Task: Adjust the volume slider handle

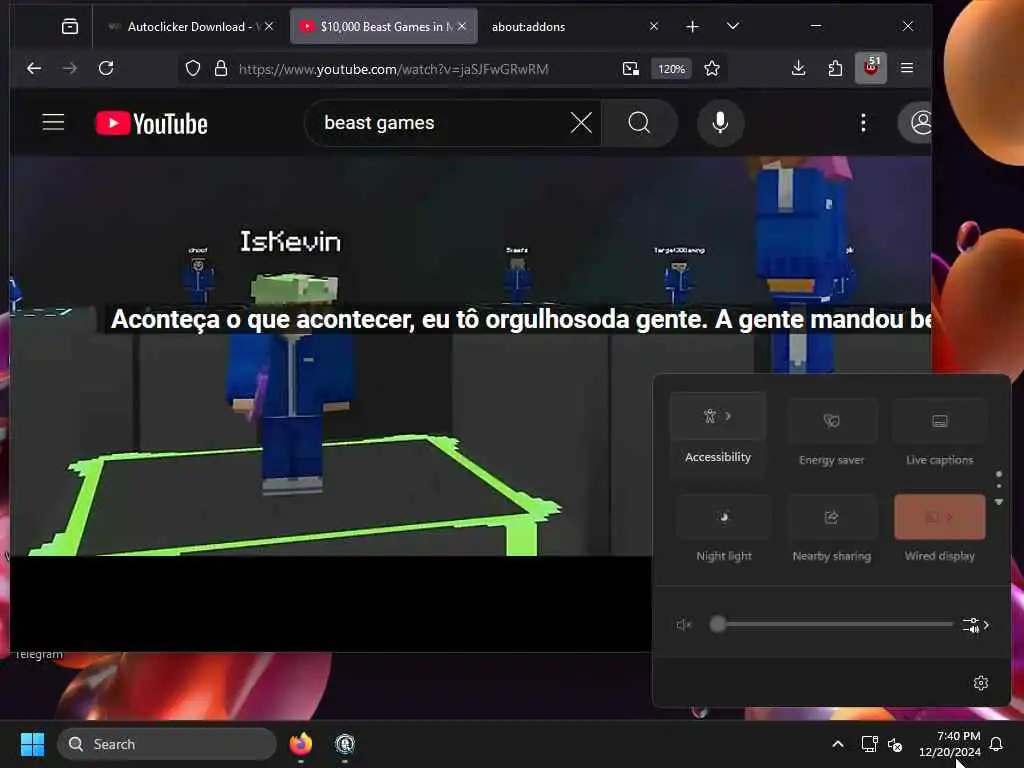Action: click(718, 624)
